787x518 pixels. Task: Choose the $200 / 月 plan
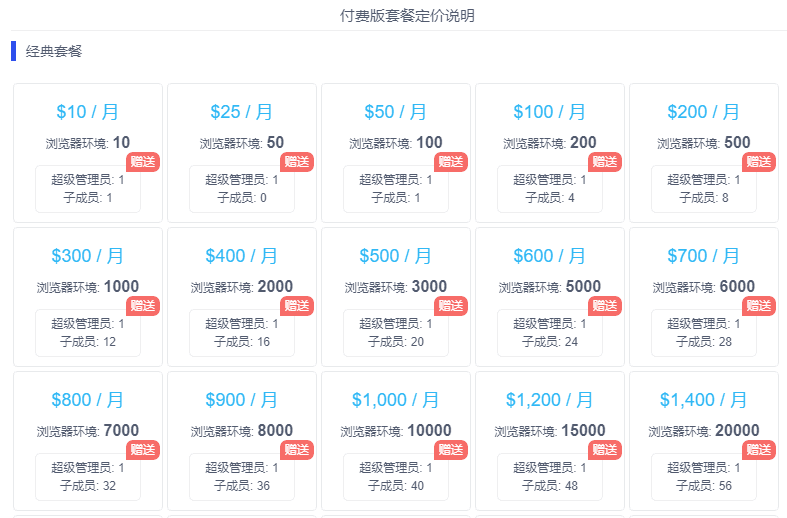click(704, 153)
